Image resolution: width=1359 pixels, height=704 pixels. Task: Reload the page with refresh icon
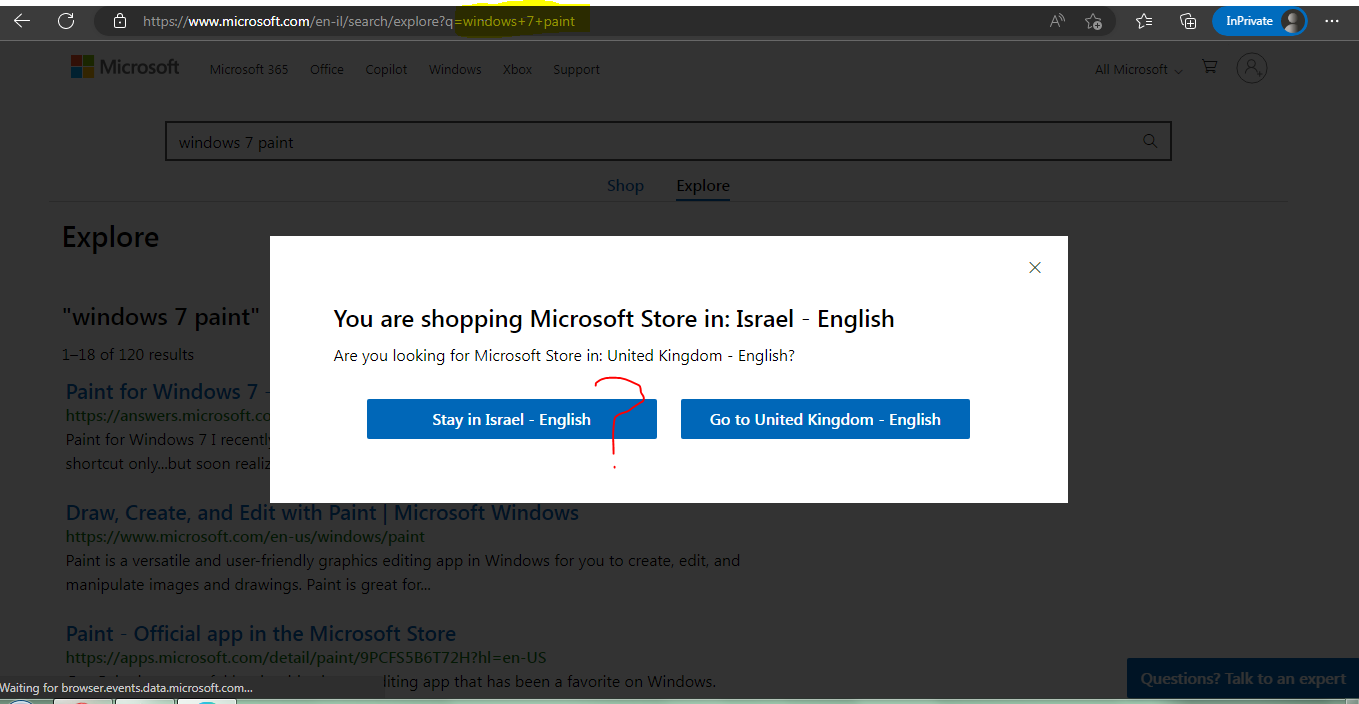(x=66, y=20)
